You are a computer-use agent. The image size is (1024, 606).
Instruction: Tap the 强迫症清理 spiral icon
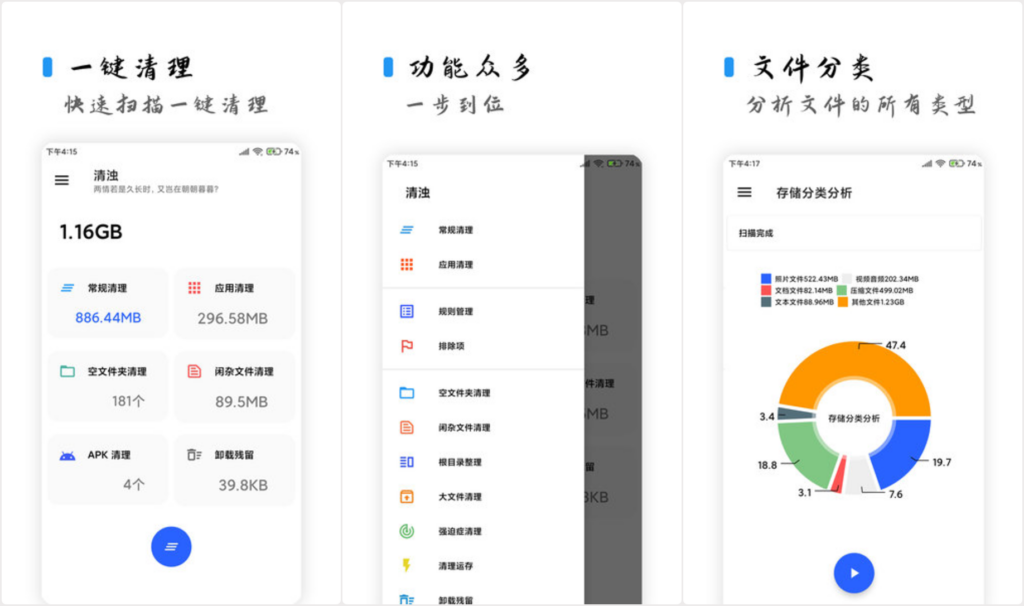click(407, 531)
